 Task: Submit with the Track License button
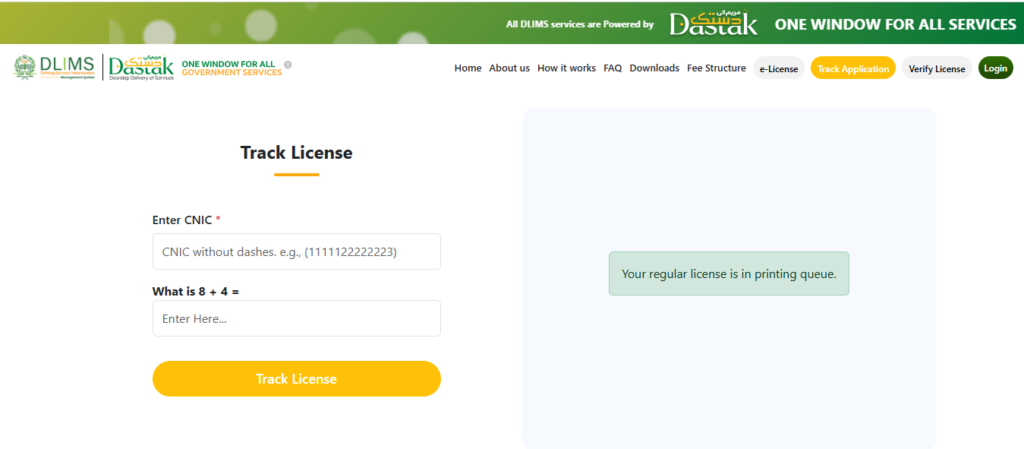coord(296,379)
